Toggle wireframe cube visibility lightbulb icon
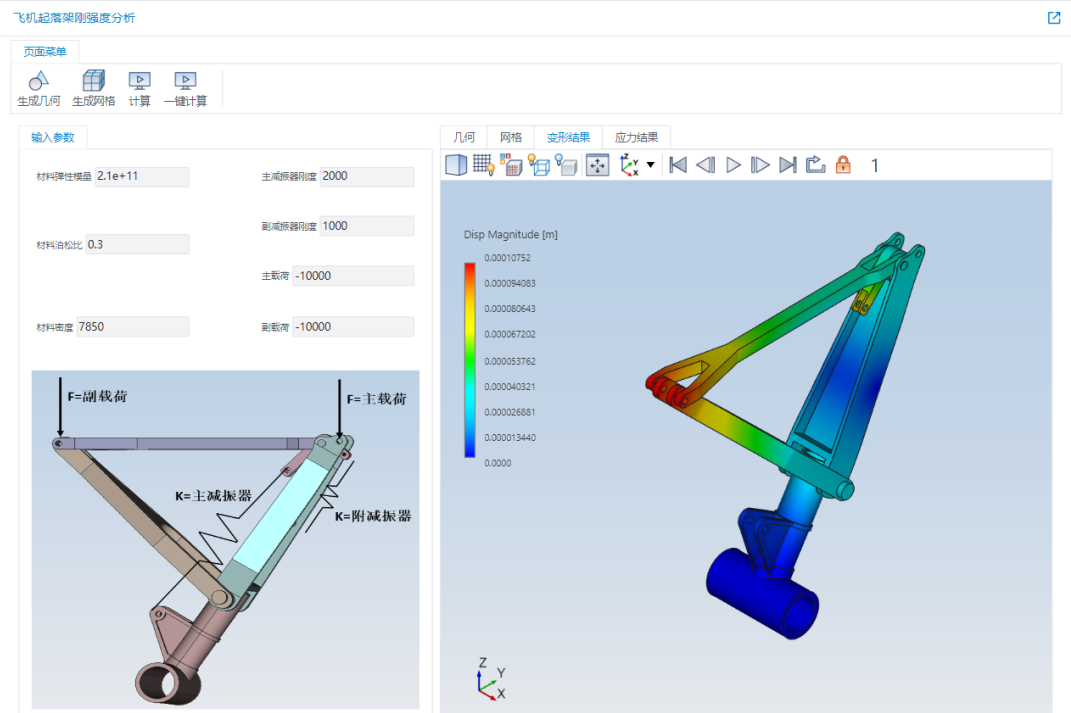 [x=539, y=165]
